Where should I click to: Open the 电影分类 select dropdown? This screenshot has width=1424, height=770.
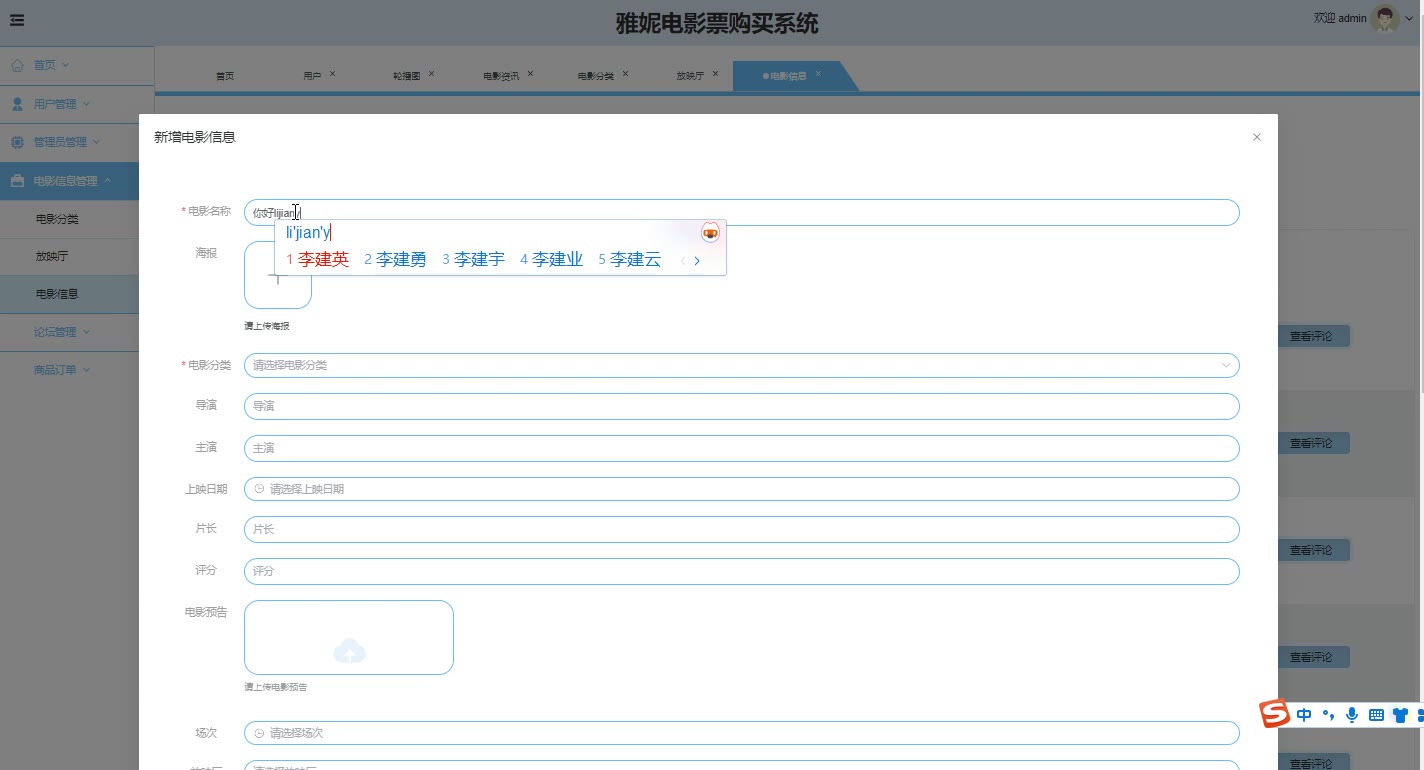741,366
